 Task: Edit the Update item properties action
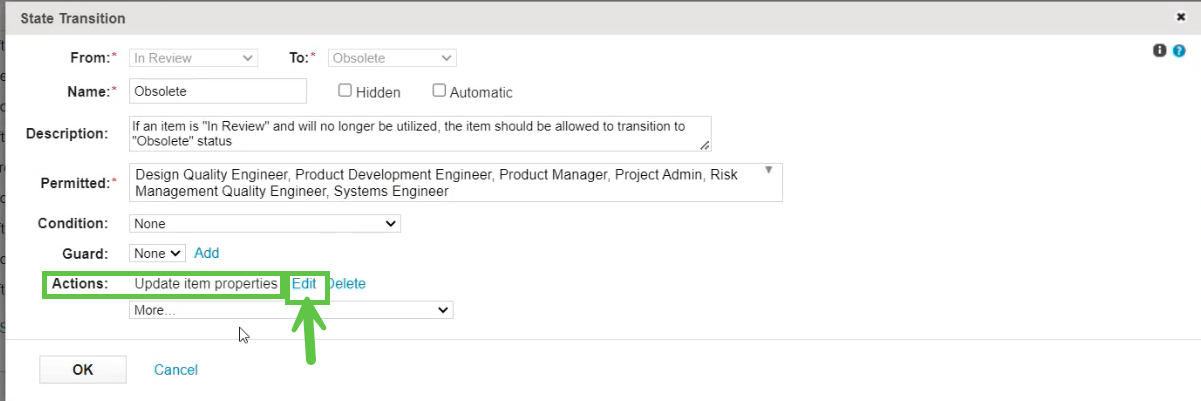point(304,284)
